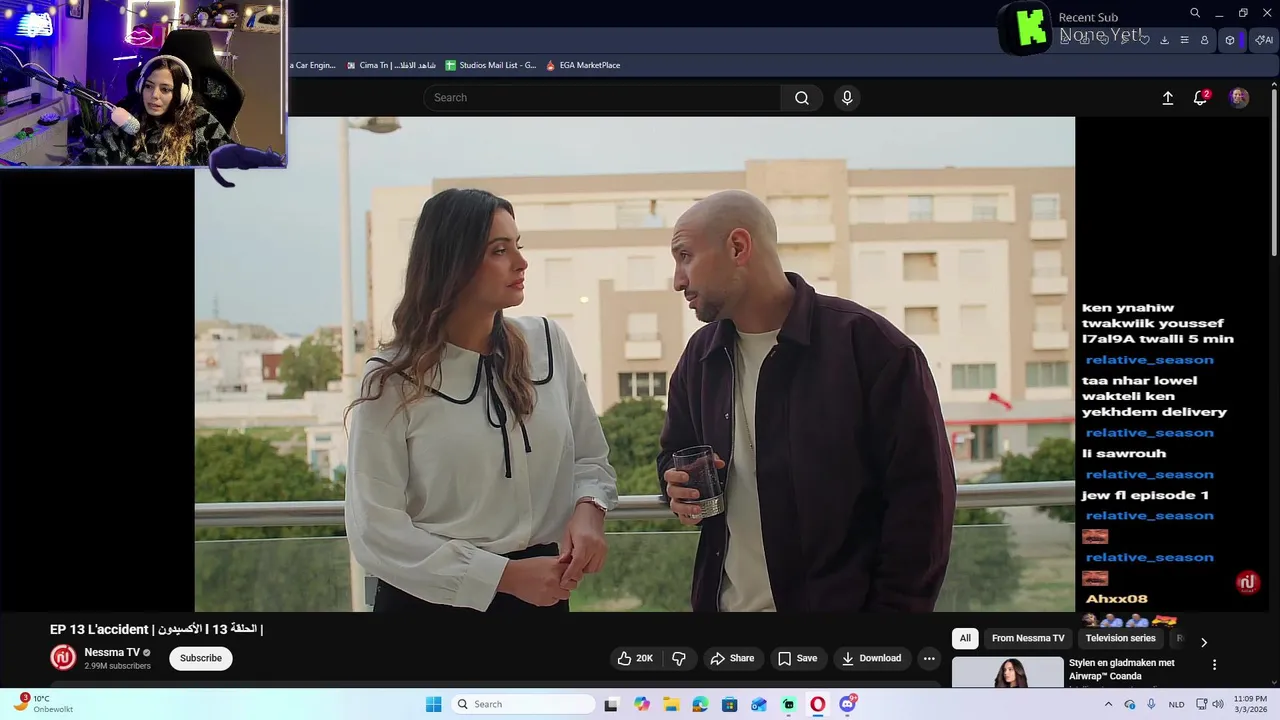Viewport: 1280px width, 720px height.
Task: Open the YouTube upload/create icon
Action: (1167, 98)
